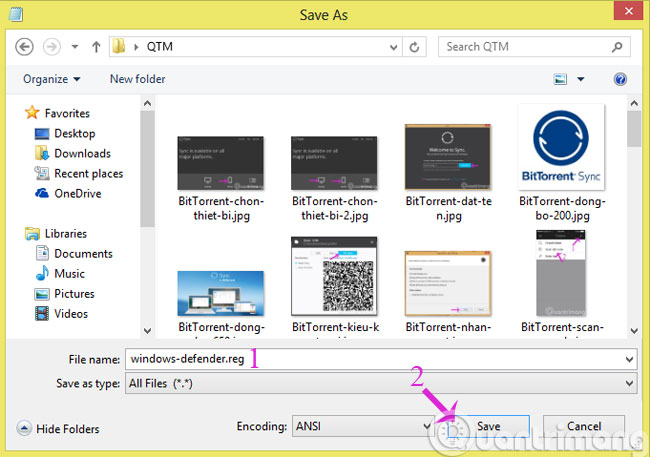Screen dimensions: 650x457
Task: Click the Cancel button
Action: (x=584, y=426)
